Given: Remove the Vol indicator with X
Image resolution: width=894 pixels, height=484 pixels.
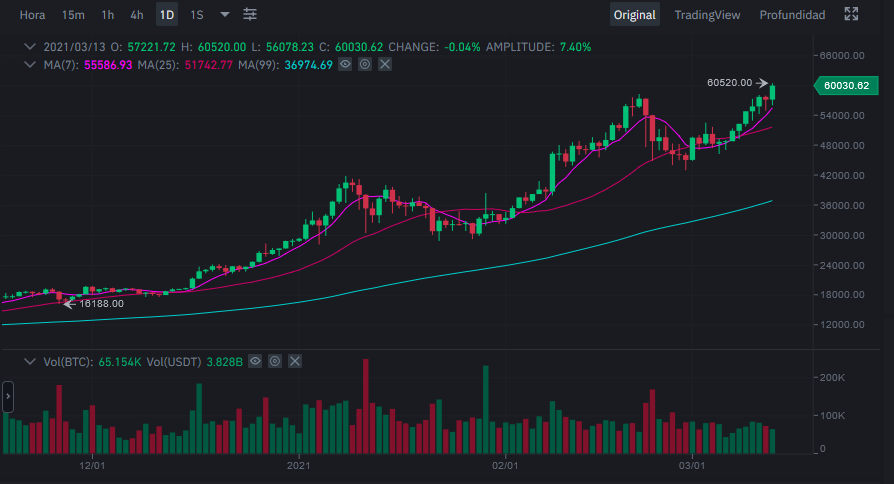Looking at the screenshot, I should [295, 361].
